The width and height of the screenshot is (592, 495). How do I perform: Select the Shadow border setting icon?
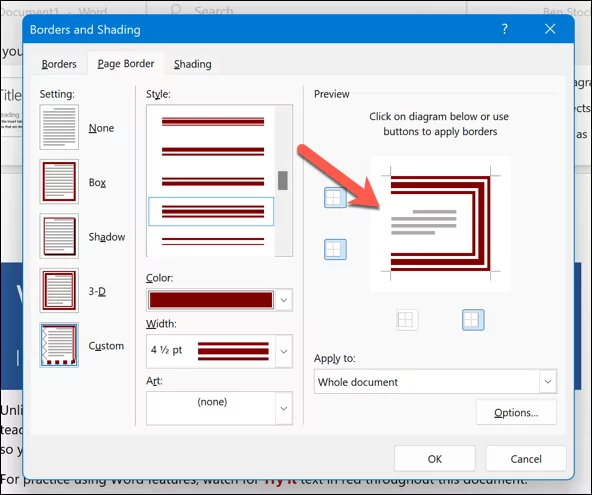click(x=59, y=236)
